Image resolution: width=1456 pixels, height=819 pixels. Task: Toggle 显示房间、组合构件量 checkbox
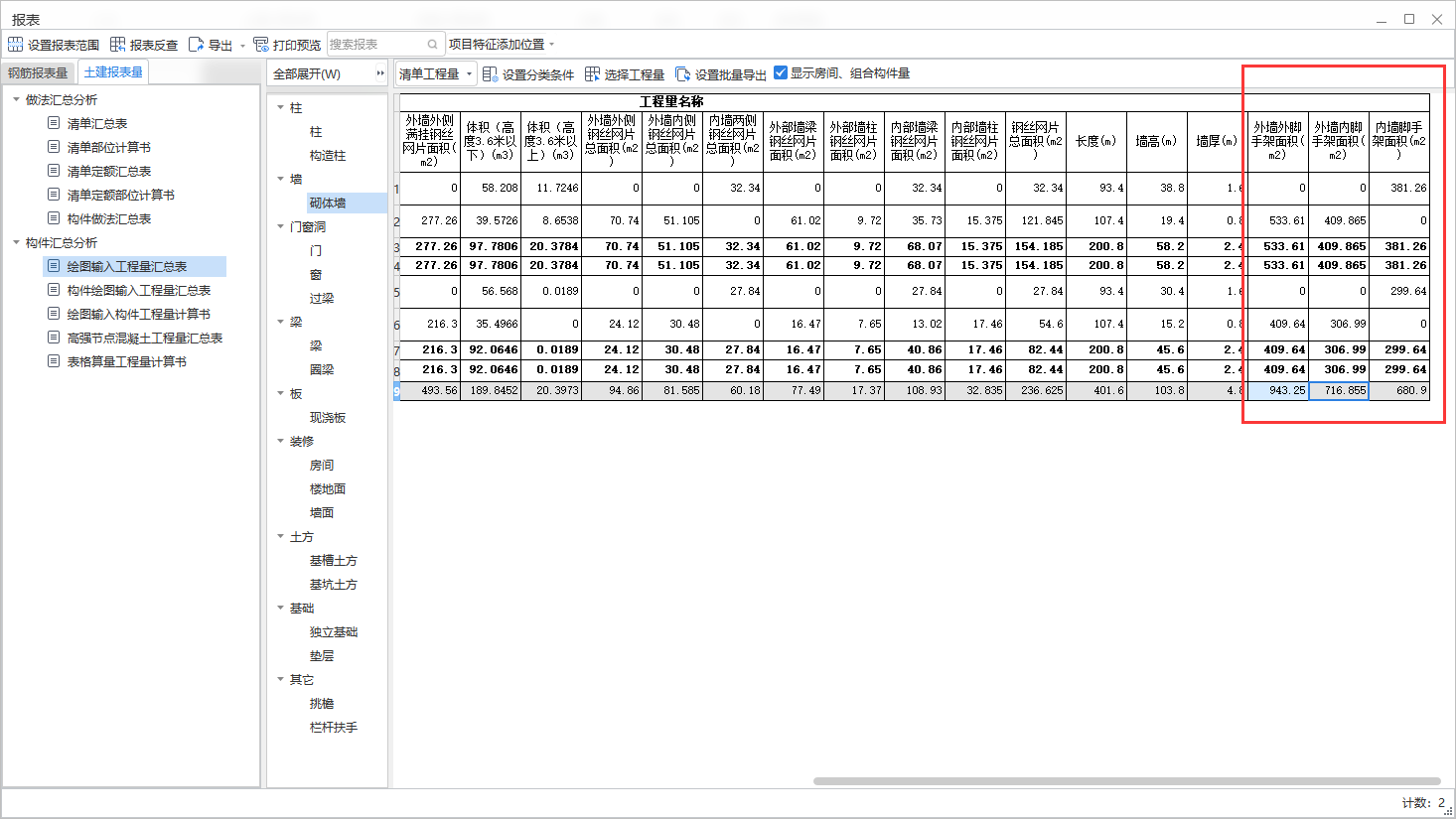[781, 72]
